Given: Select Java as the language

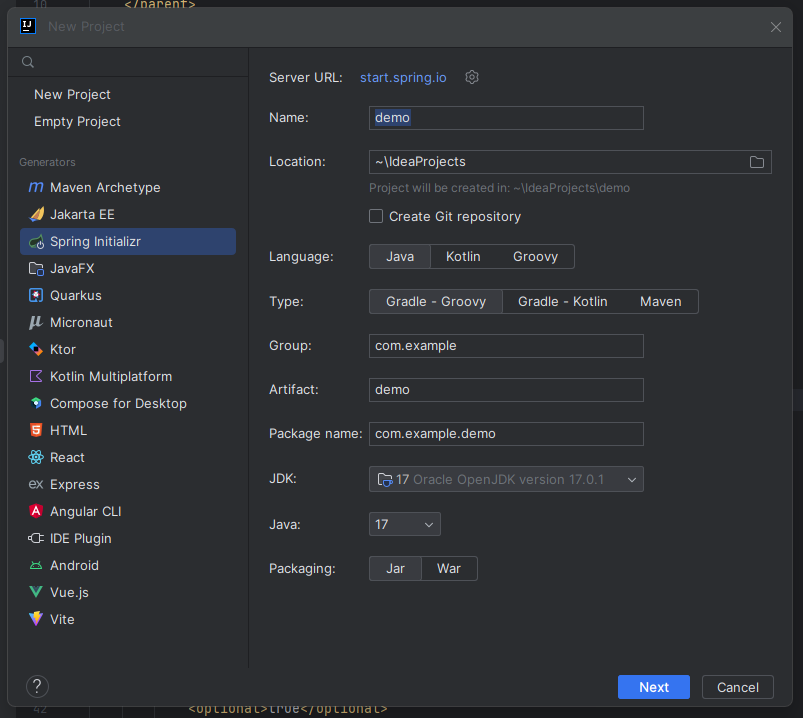Looking at the screenshot, I should pyautogui.click(x=400, y=257).
